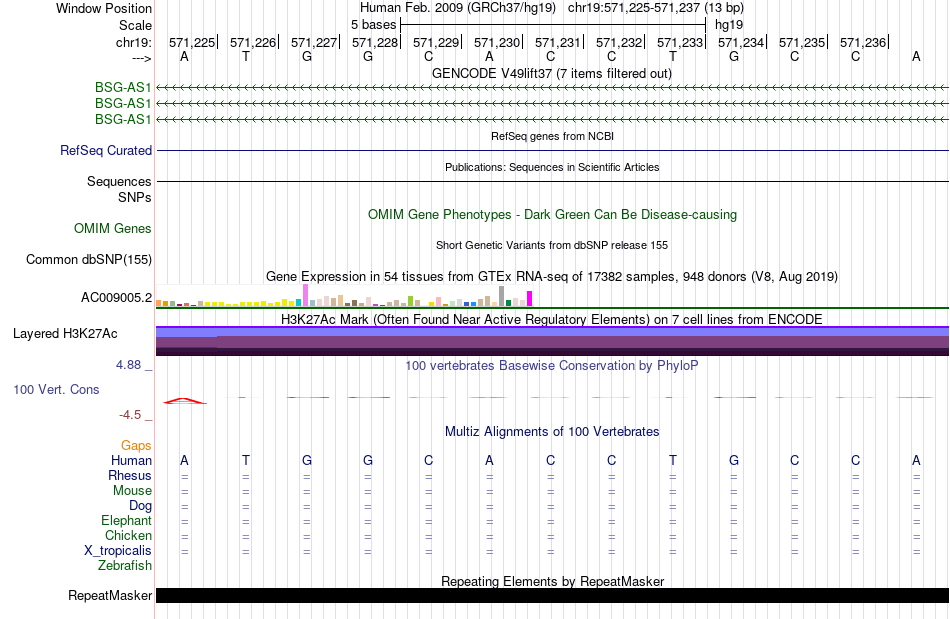Click ruler base A under 571,230

pyautogui.click(x=490, y=56)
